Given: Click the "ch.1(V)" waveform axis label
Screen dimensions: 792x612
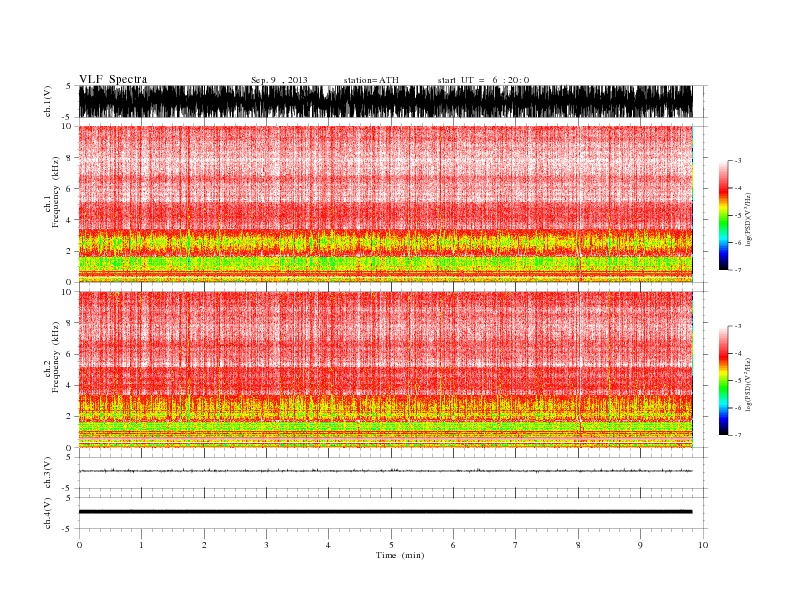Looking at the screenshot, I should (47, 101).
